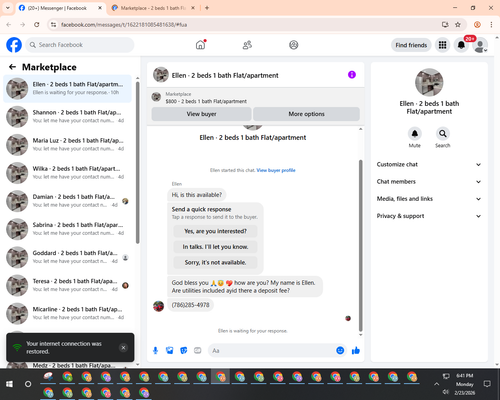
Task: Open the purple conversation info icon
Action: point(352,75)
